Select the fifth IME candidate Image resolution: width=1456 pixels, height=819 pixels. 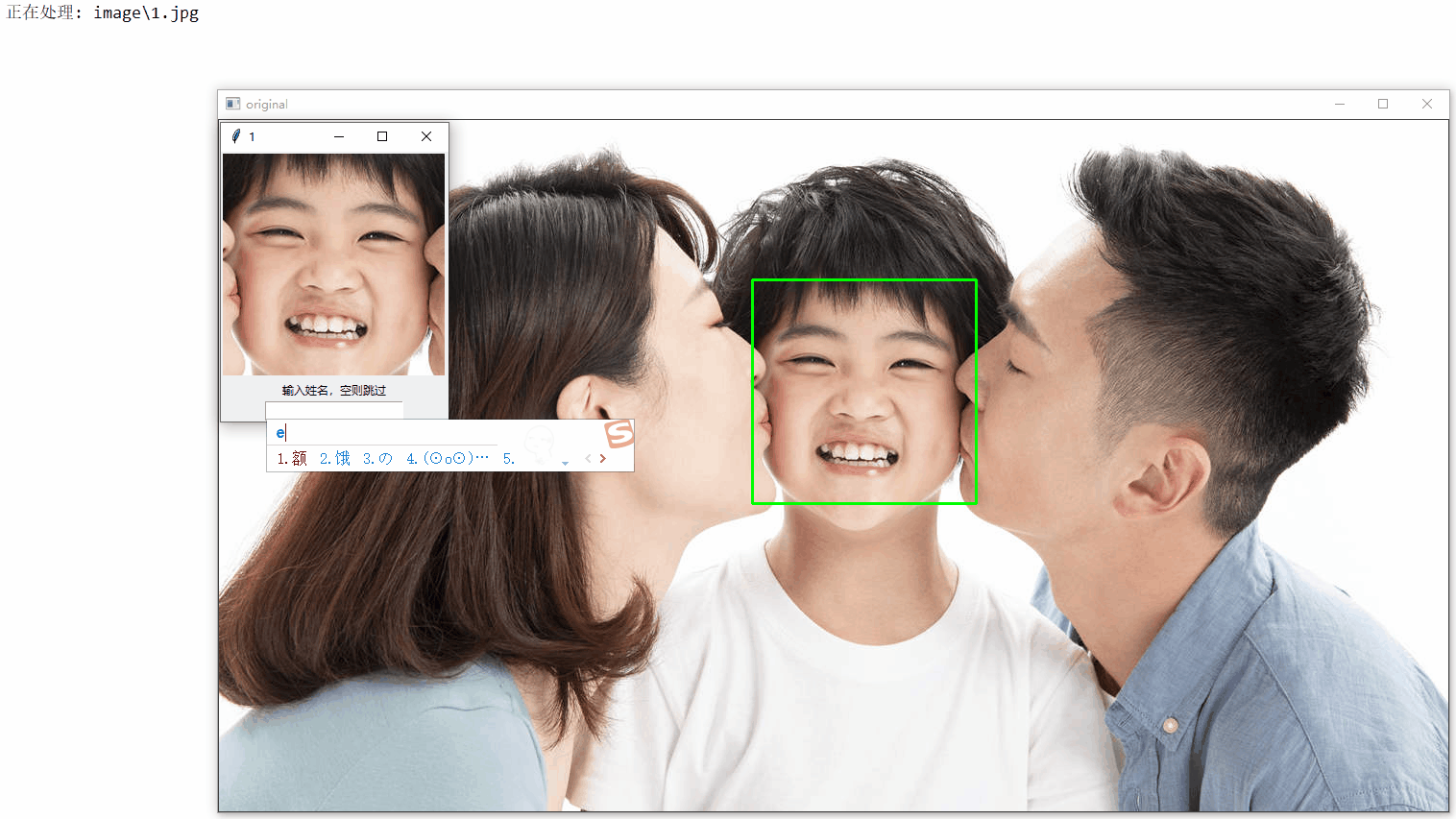(508, 458)
